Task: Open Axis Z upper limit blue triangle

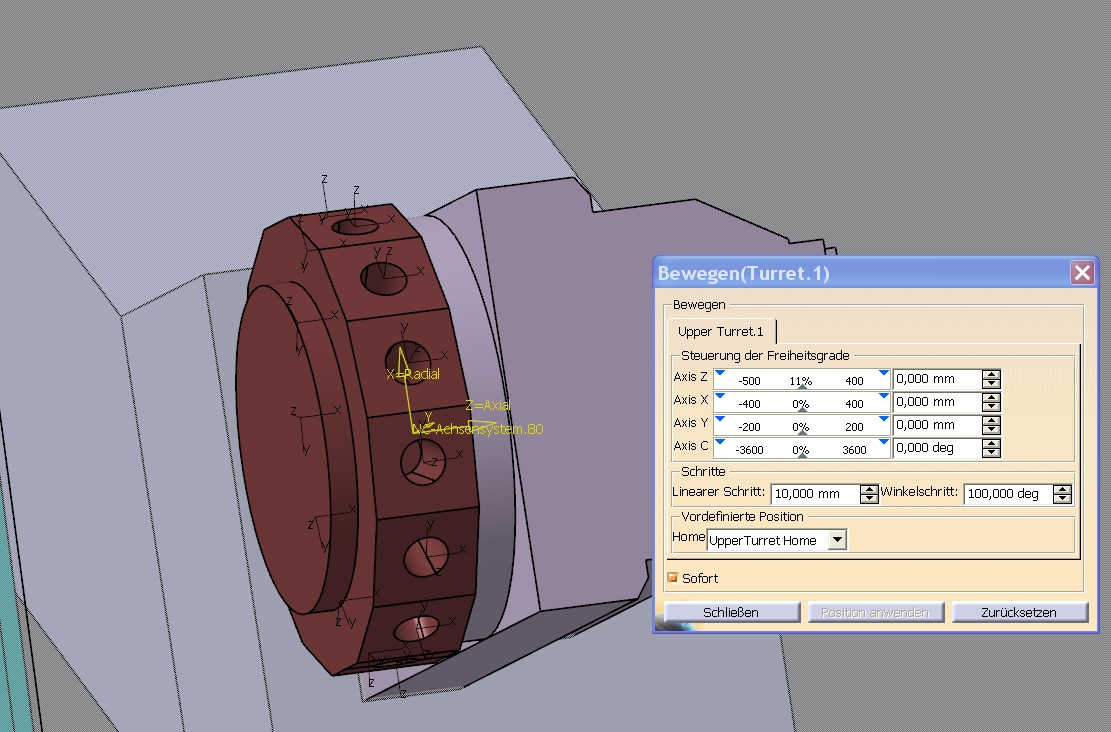Action: coord(884,373)
